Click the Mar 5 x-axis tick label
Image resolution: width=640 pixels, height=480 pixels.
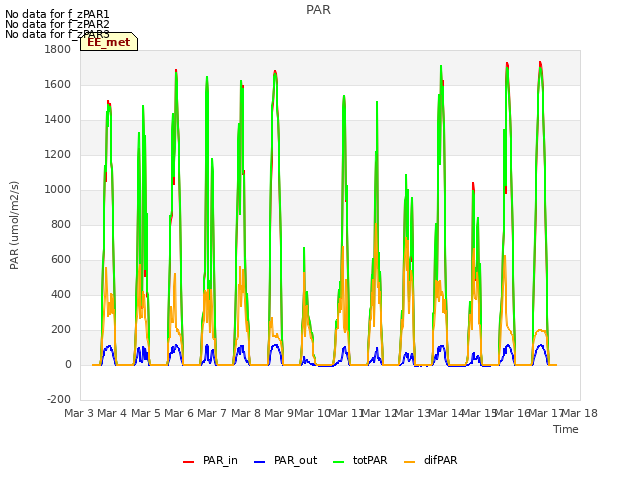point(146,413)
